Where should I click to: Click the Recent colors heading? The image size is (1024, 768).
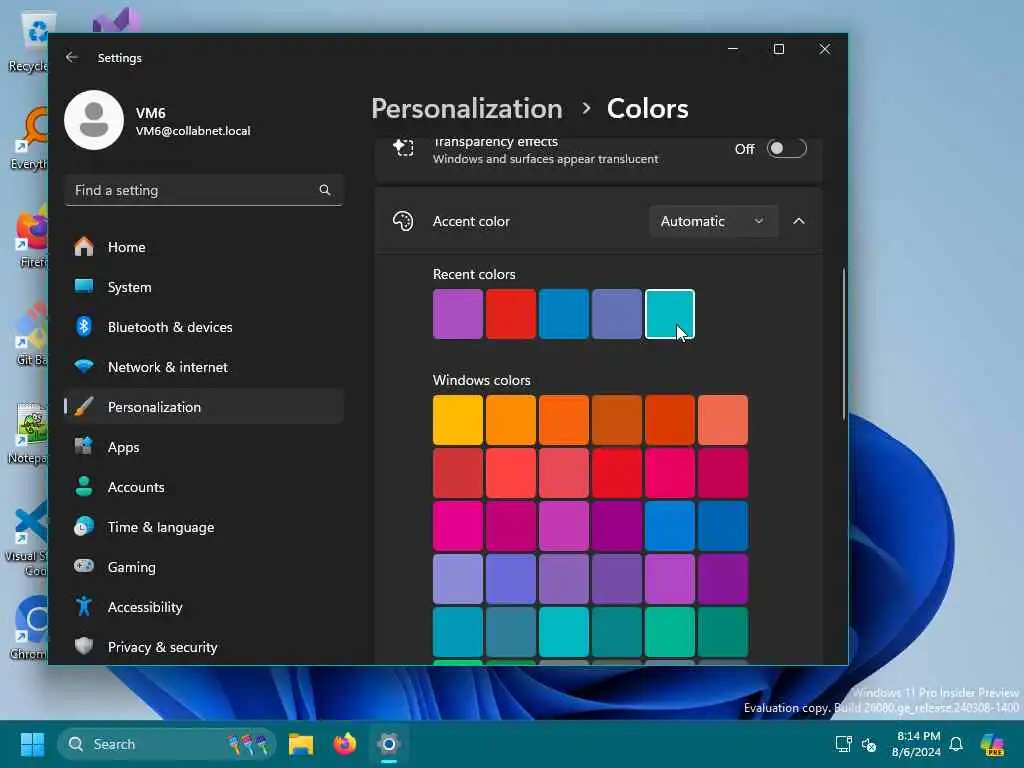[x=474, y=274]
